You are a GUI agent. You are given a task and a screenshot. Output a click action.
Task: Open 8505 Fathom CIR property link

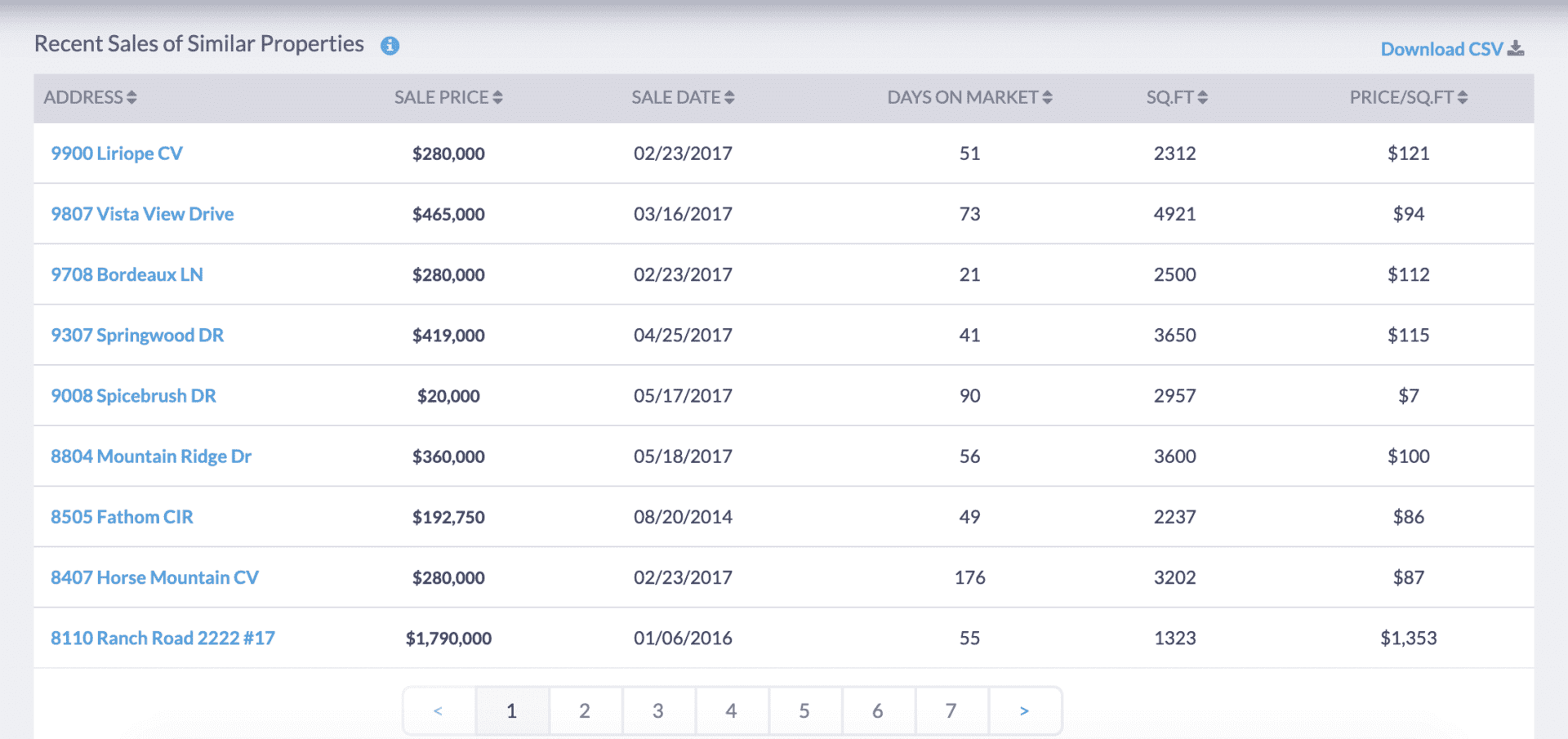tap(122, 517)
